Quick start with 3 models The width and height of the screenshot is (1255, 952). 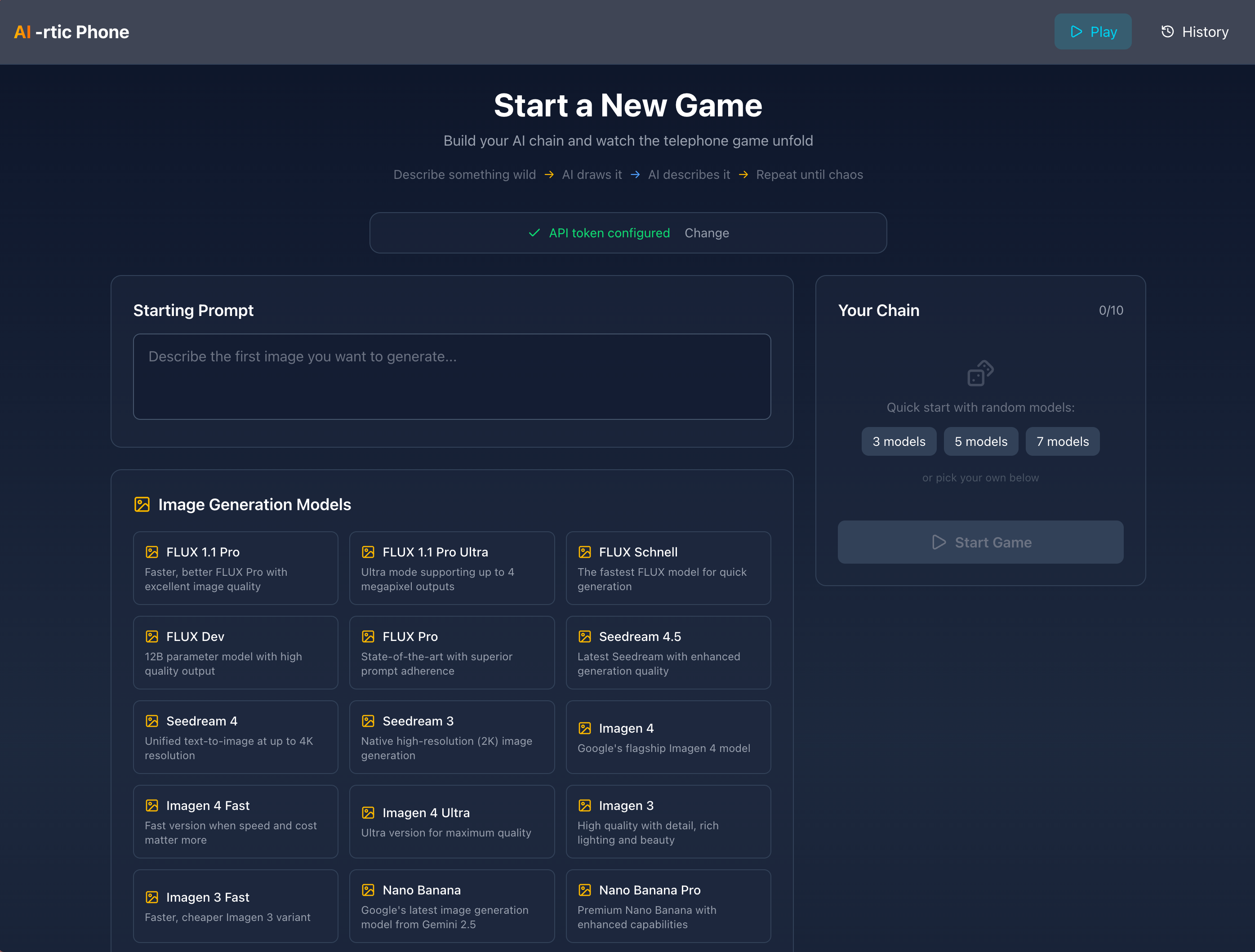(899, 441)
